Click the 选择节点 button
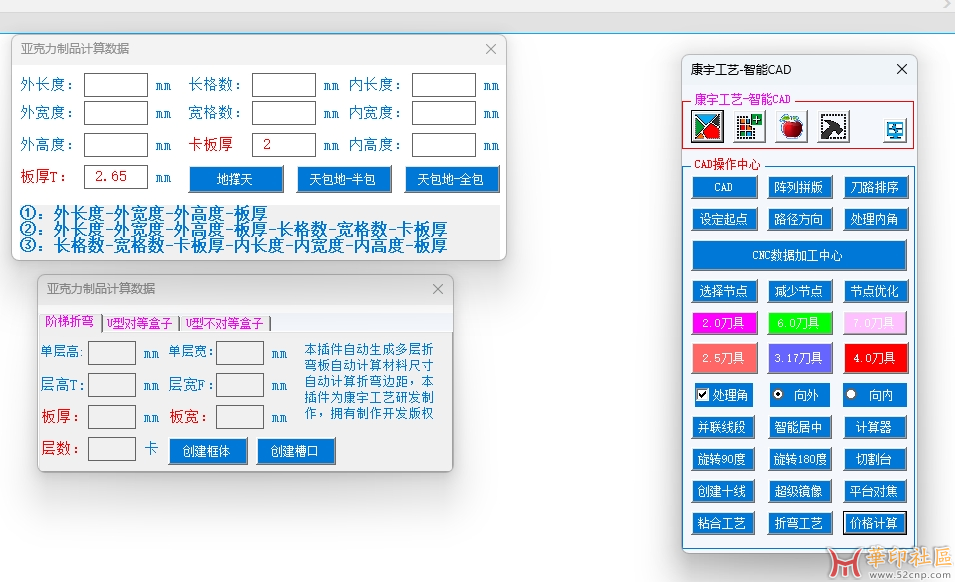 click(x=724, y=292)
